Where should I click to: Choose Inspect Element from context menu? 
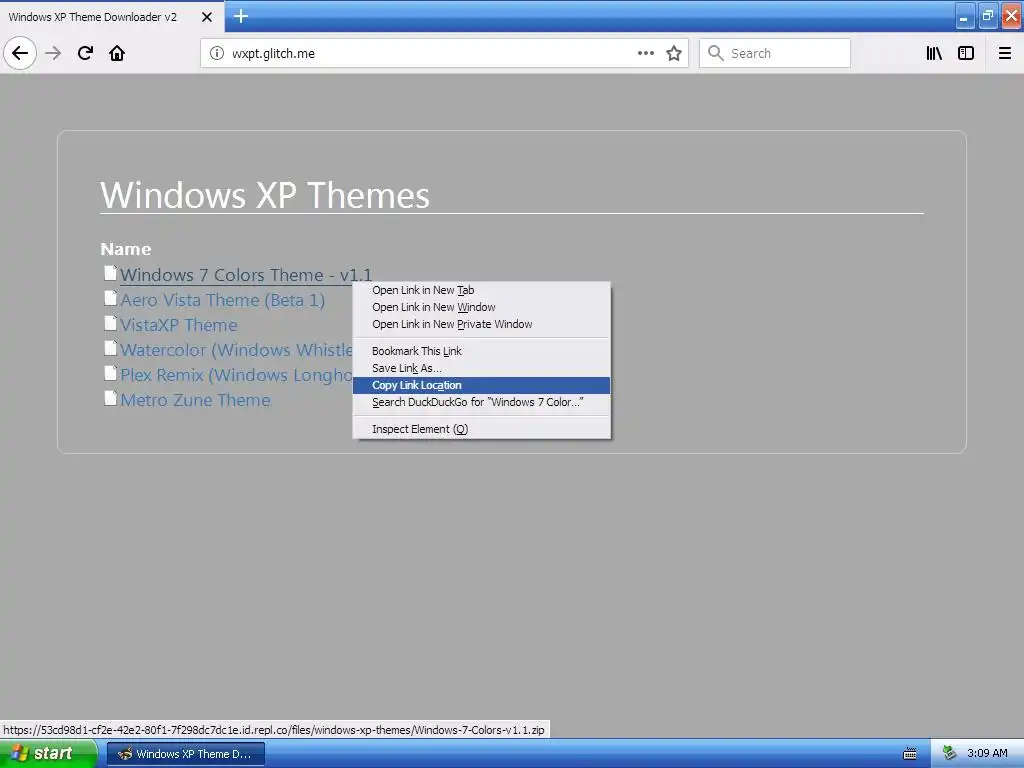[481, 429]
